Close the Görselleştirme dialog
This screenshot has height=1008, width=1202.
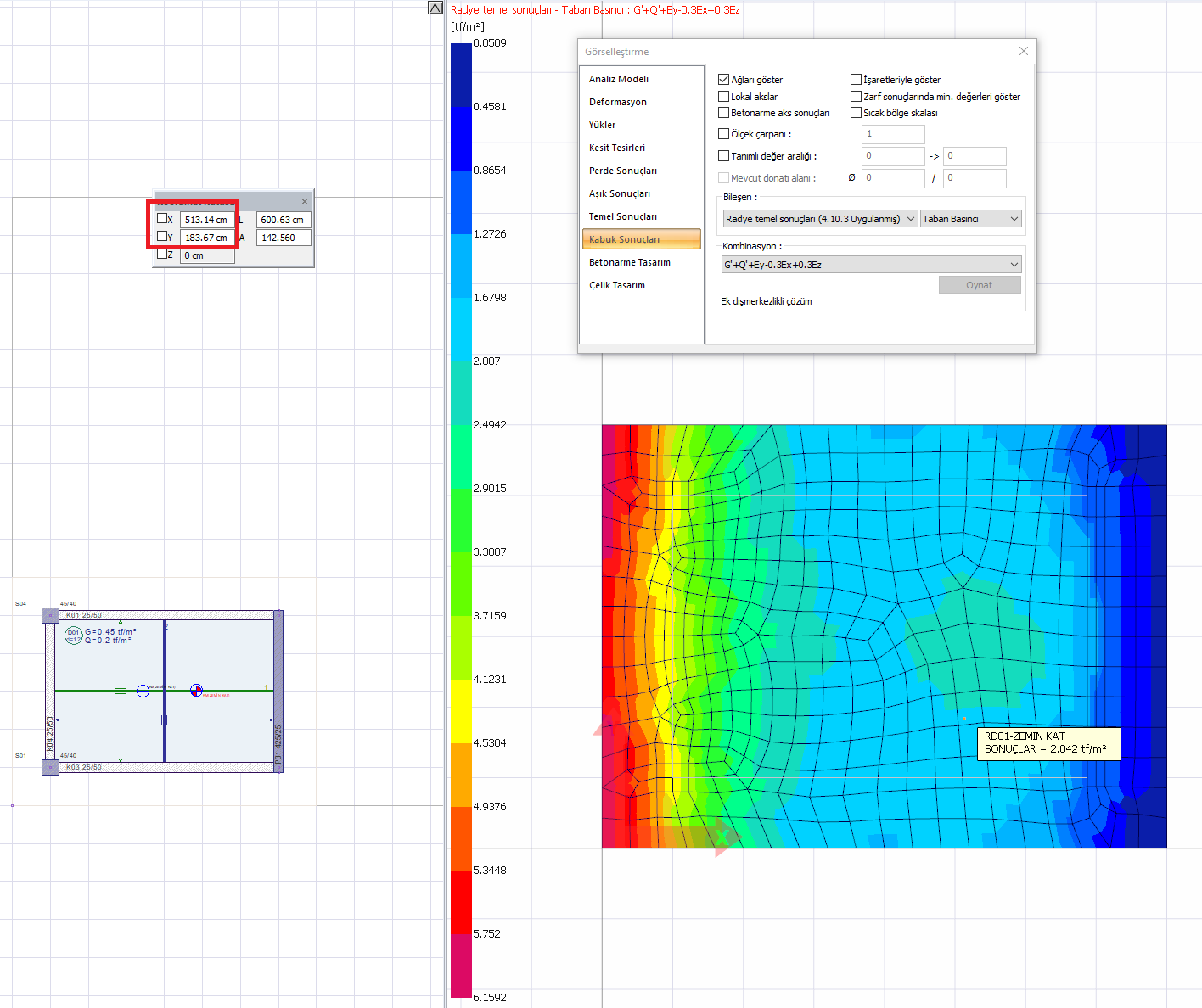coord(1024,51)
